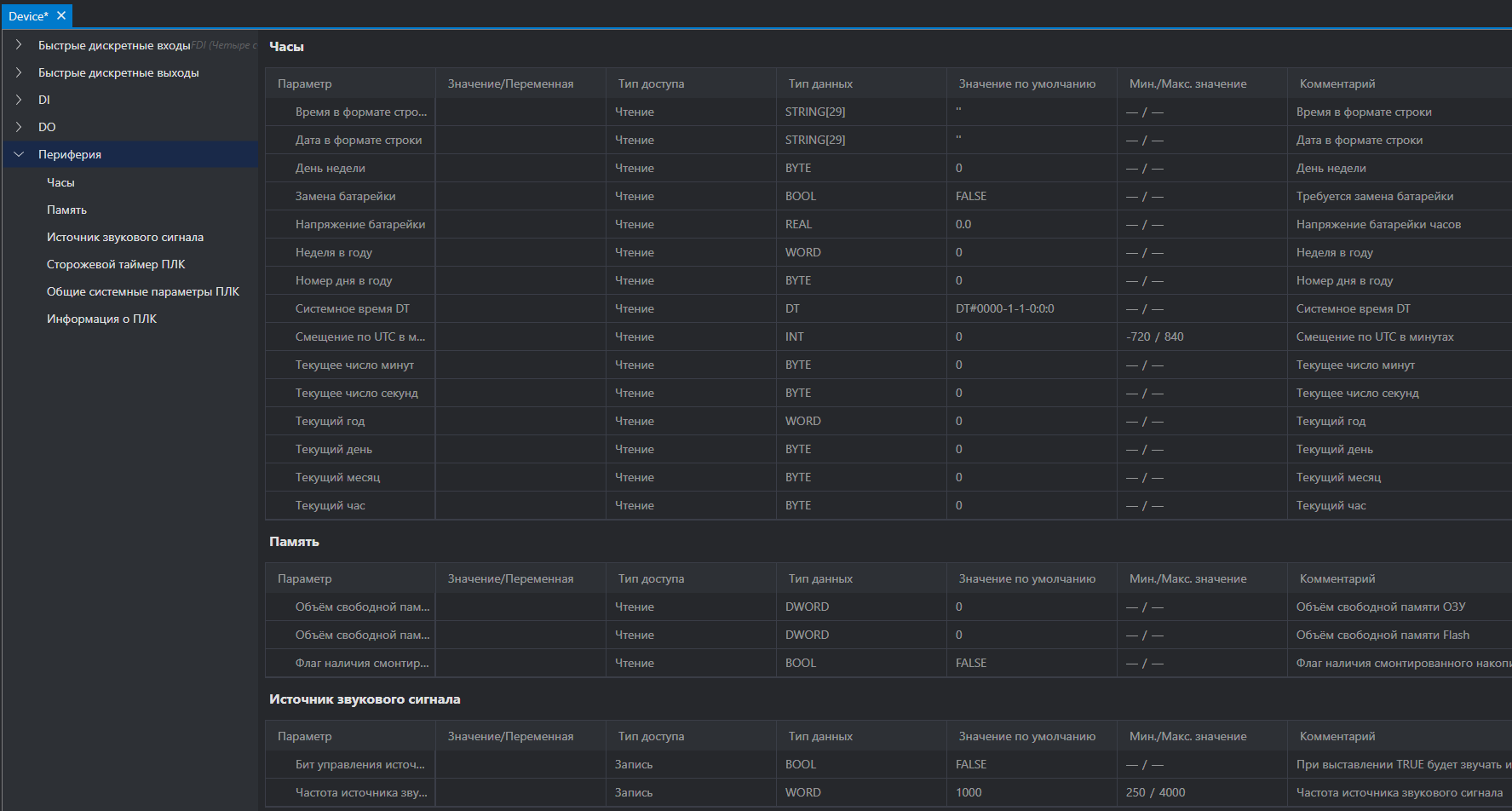Click DT#0000-1-1-0:0:0 default value

coord(1005,308)
